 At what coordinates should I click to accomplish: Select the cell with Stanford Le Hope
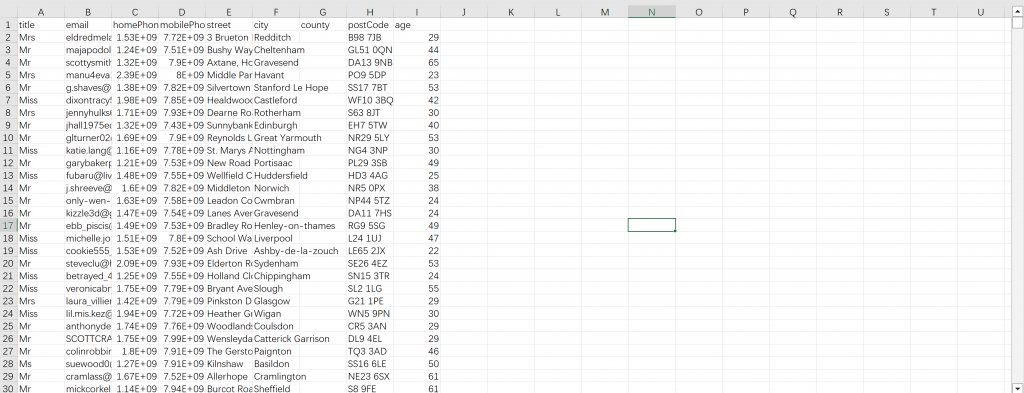pyautogui.click(x=287, y=87)
